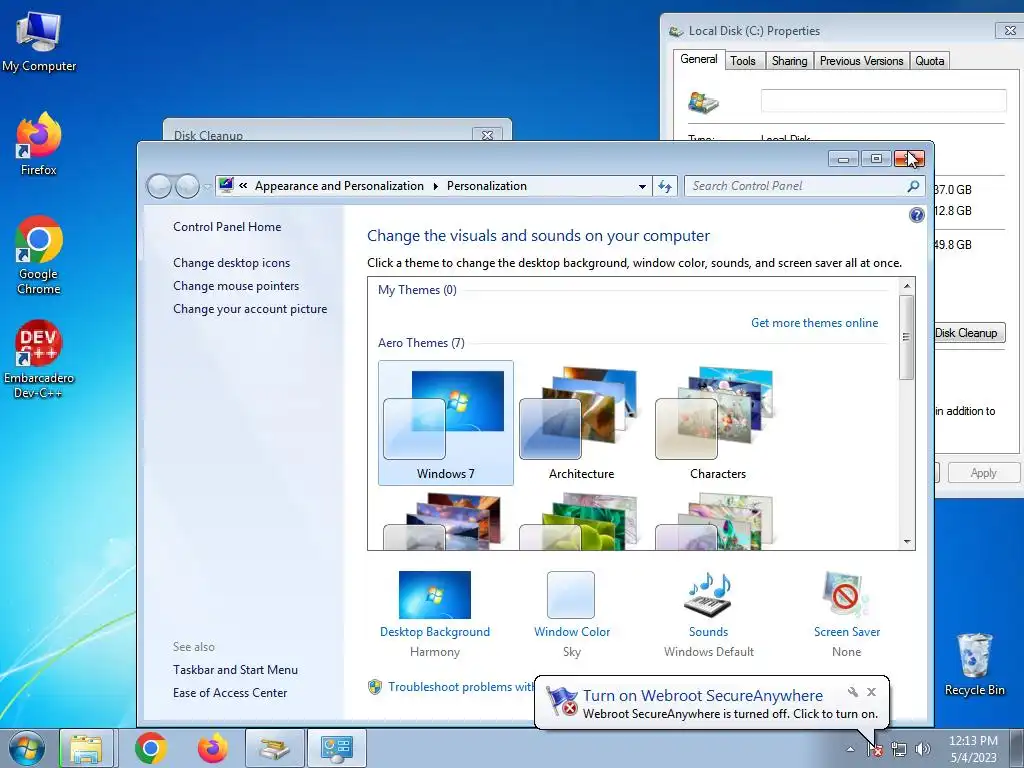Click the theme list scrollbar thumb

[906, 337]
